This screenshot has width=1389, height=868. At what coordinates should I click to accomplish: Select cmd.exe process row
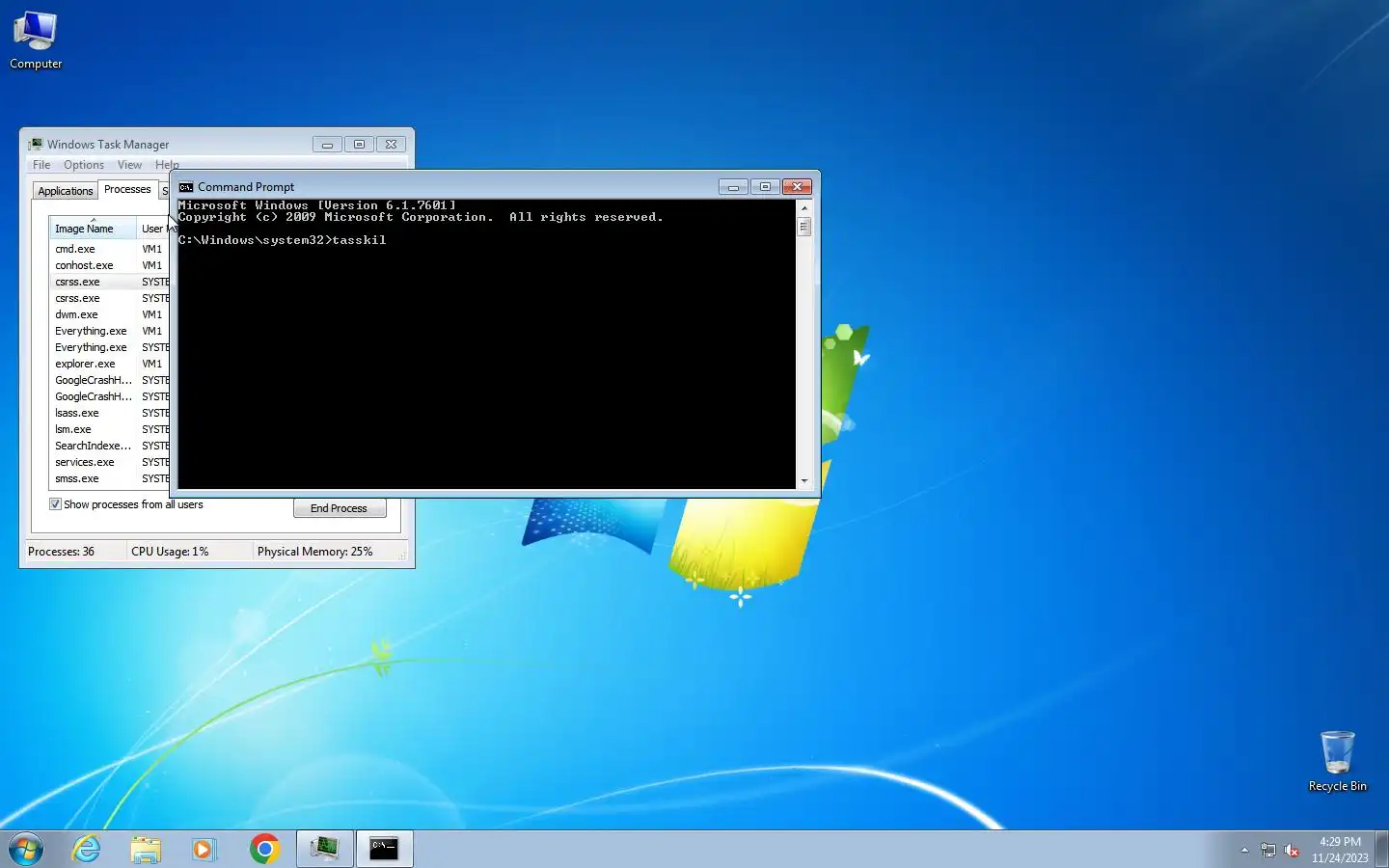click(x=110, y=249)
